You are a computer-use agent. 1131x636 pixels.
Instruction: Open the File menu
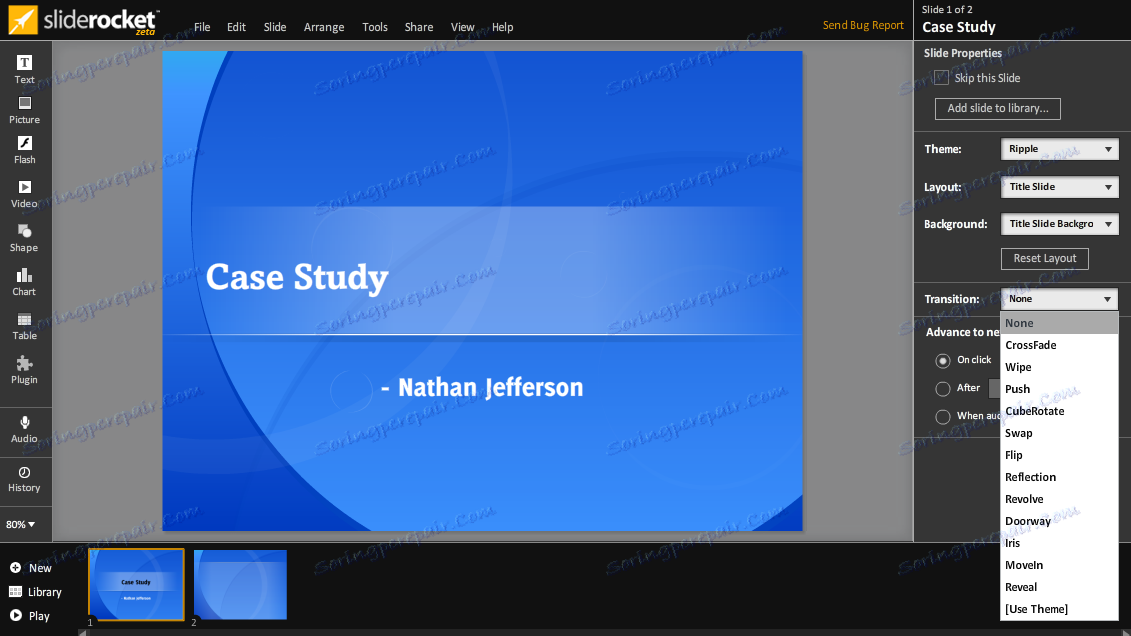pyautogui.click(x=202, y=27)
